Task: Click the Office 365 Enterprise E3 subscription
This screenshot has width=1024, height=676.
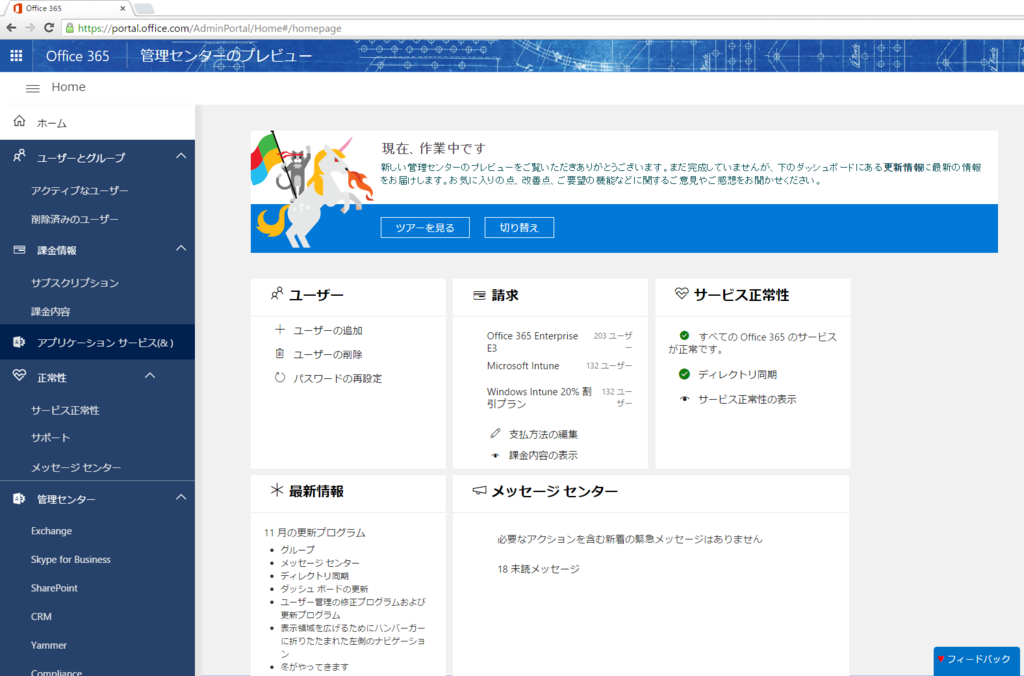Action: 532,342
